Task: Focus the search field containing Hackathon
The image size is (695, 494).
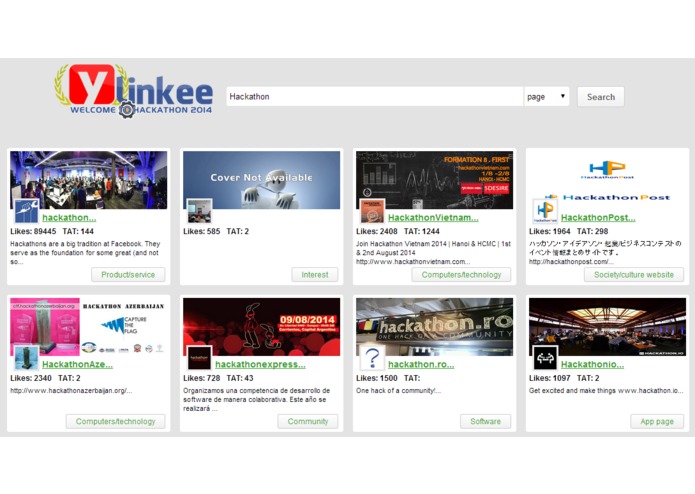Action: coord(375,97)
